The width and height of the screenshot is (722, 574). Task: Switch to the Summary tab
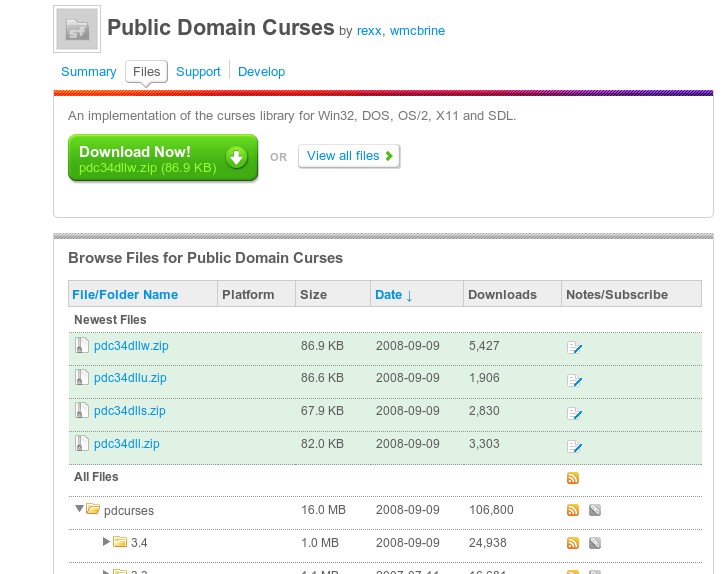pyautogui.click(x=88, y=72)
